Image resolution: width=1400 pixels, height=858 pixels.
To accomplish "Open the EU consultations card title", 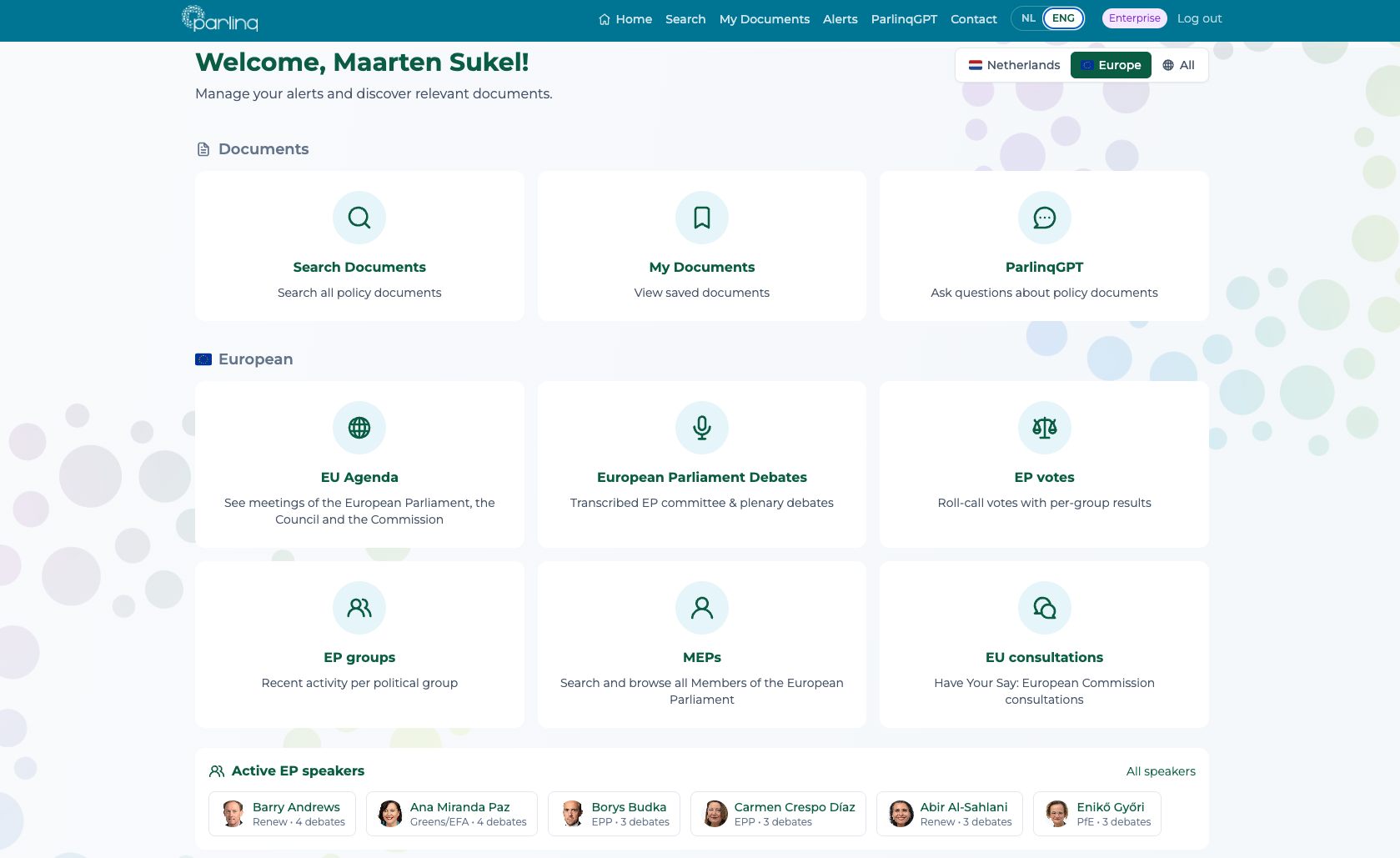I will [x=1044, y=657].
